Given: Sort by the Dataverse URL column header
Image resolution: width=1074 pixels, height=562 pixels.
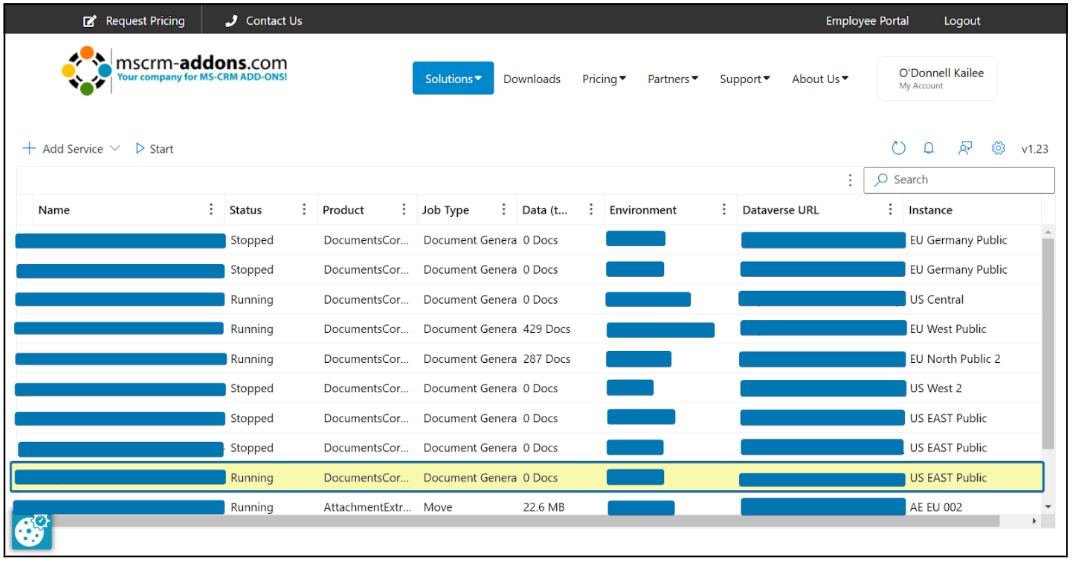Looking at the screenshot, I should click(780, 210).
